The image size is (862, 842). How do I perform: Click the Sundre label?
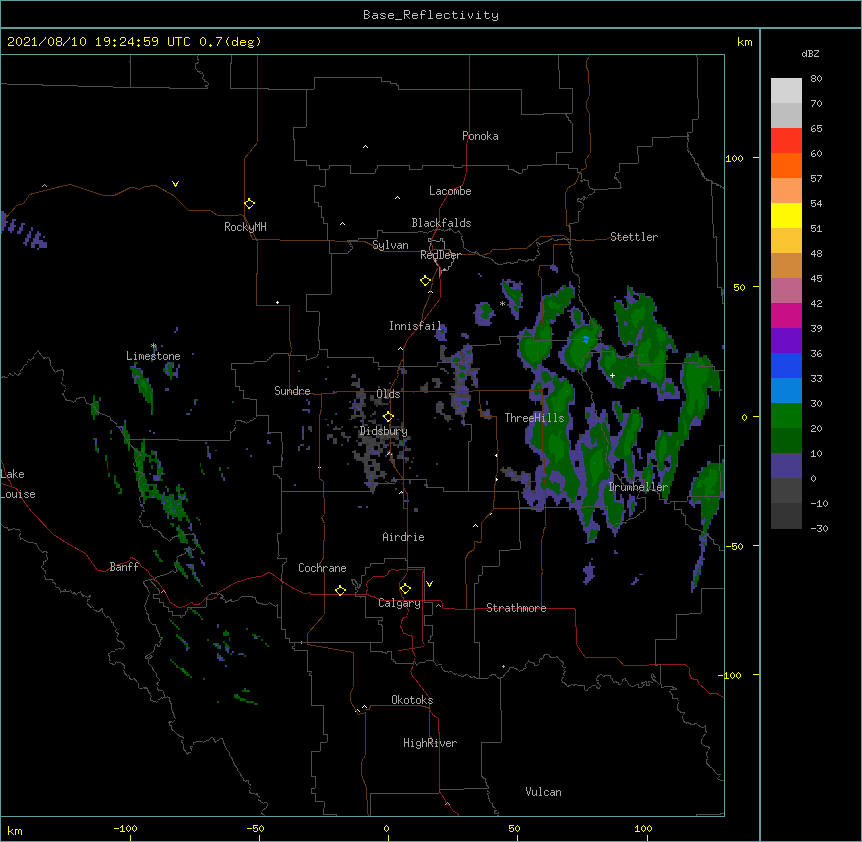(x=292, y=391)
